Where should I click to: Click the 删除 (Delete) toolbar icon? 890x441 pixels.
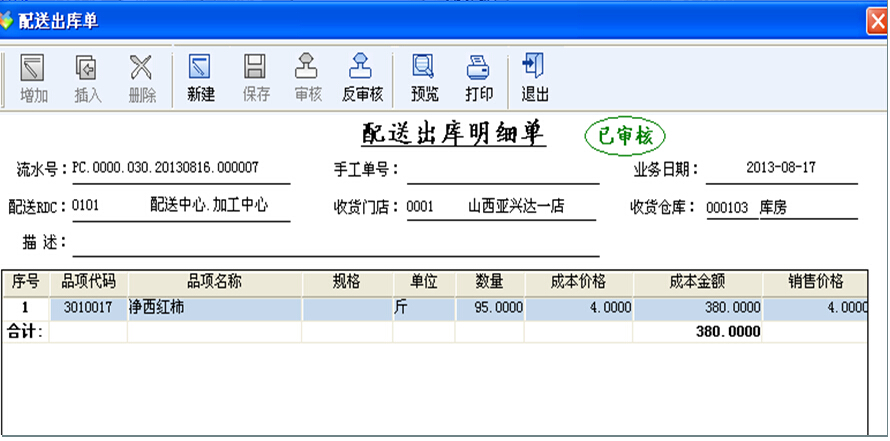(x=142, y=79)
